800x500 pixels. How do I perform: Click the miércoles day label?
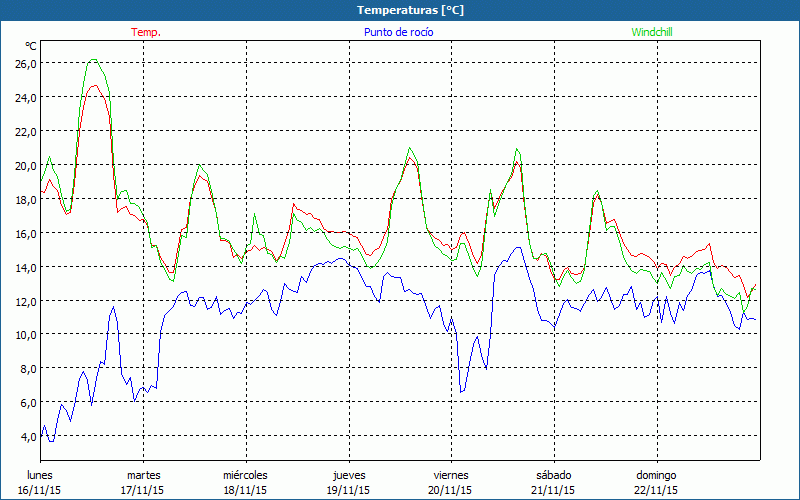(245, 475)
